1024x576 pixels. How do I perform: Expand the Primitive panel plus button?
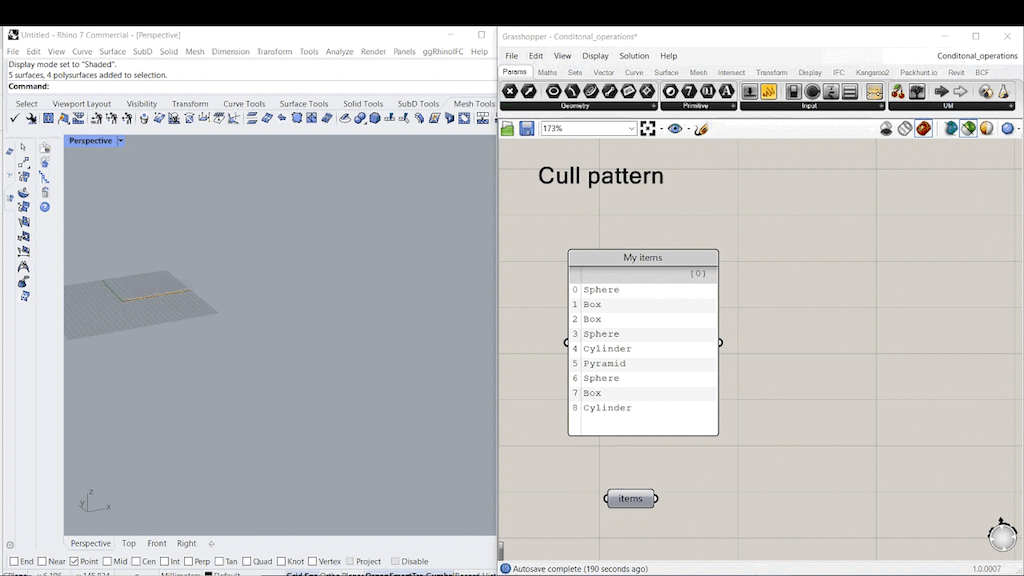tap(733, 106)
